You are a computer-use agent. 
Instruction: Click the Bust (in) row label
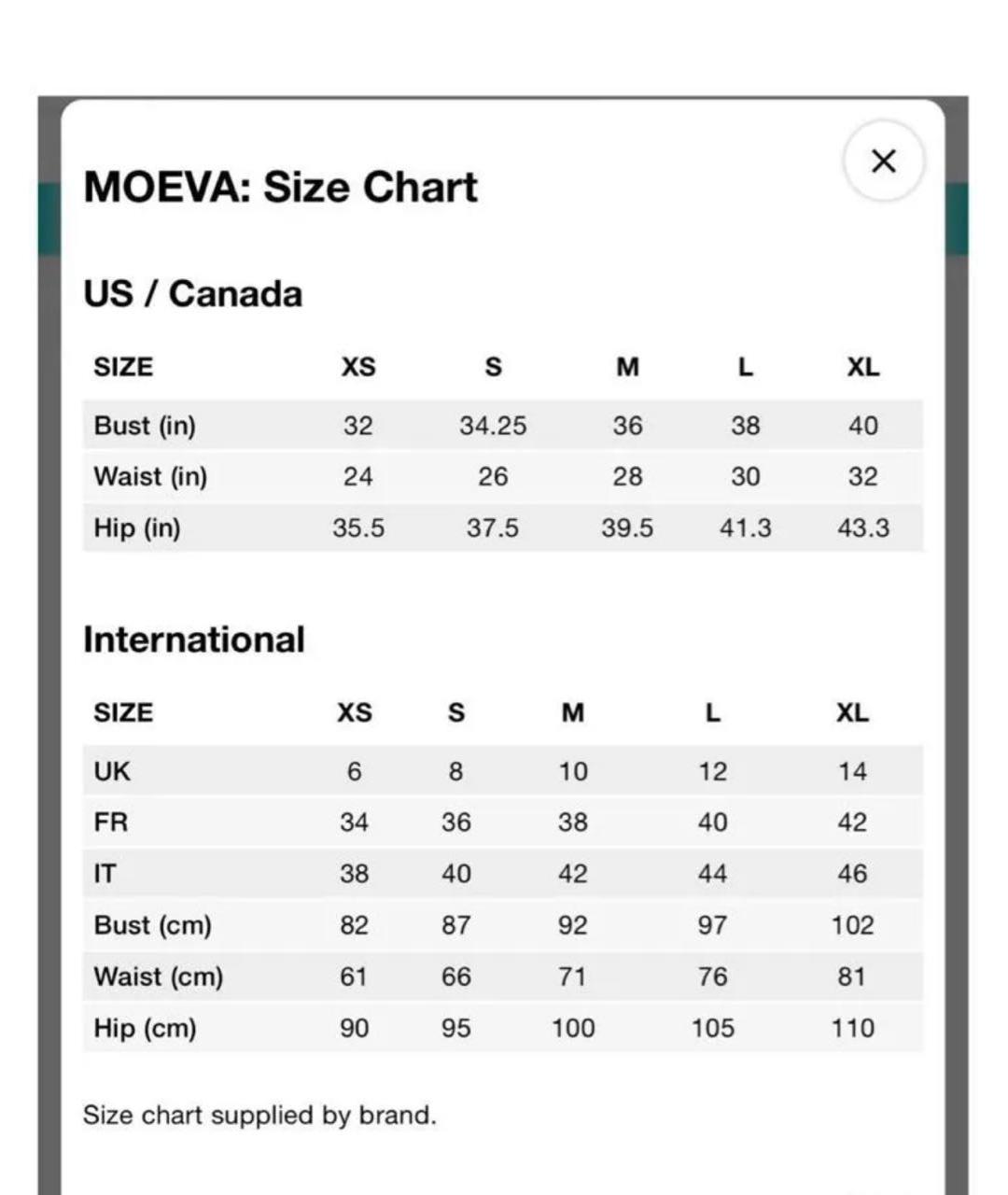pyautogui.click(x=145, y=426)
